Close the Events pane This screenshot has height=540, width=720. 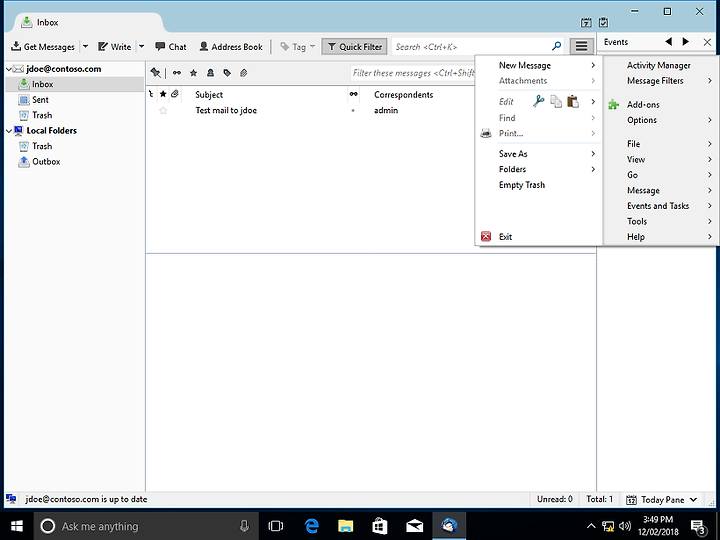coord(707,42)
